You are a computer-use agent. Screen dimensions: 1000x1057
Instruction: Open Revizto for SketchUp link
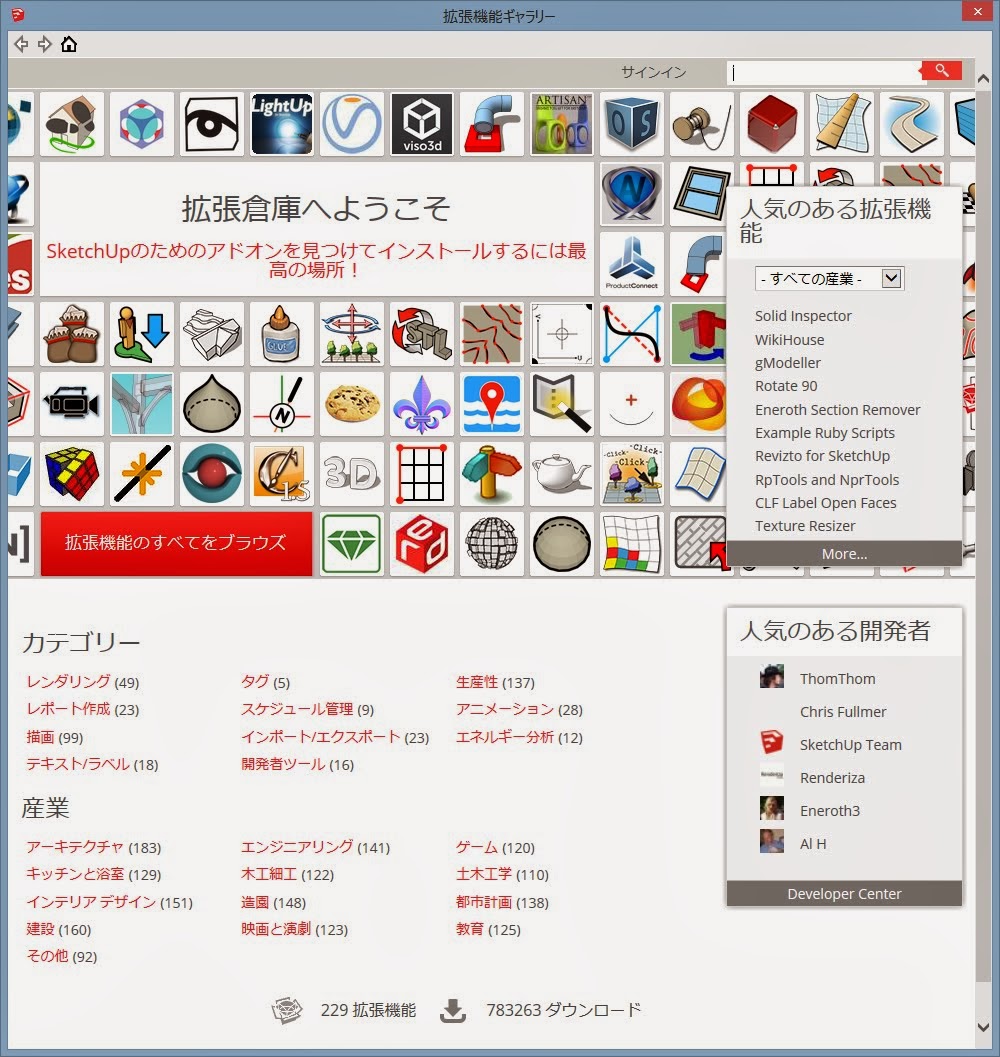click(x=823, y=456)
